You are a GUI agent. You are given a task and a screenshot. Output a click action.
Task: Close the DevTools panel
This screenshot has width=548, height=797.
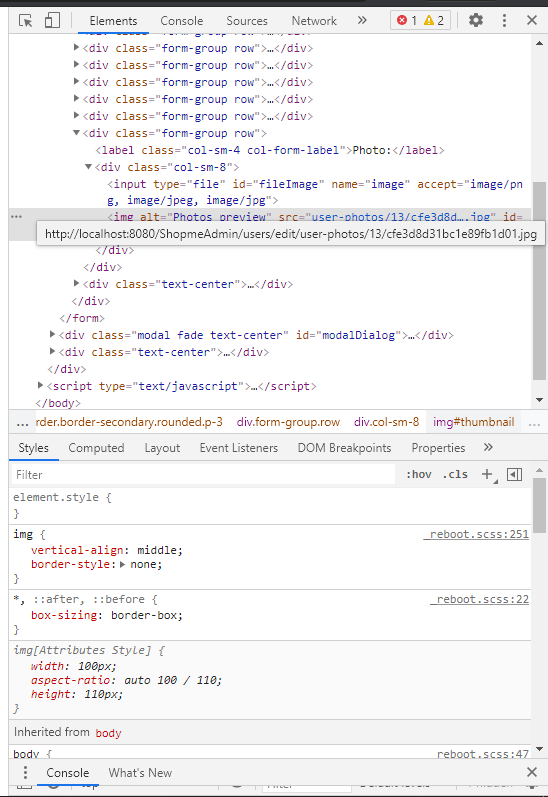[x=532, y=20]
